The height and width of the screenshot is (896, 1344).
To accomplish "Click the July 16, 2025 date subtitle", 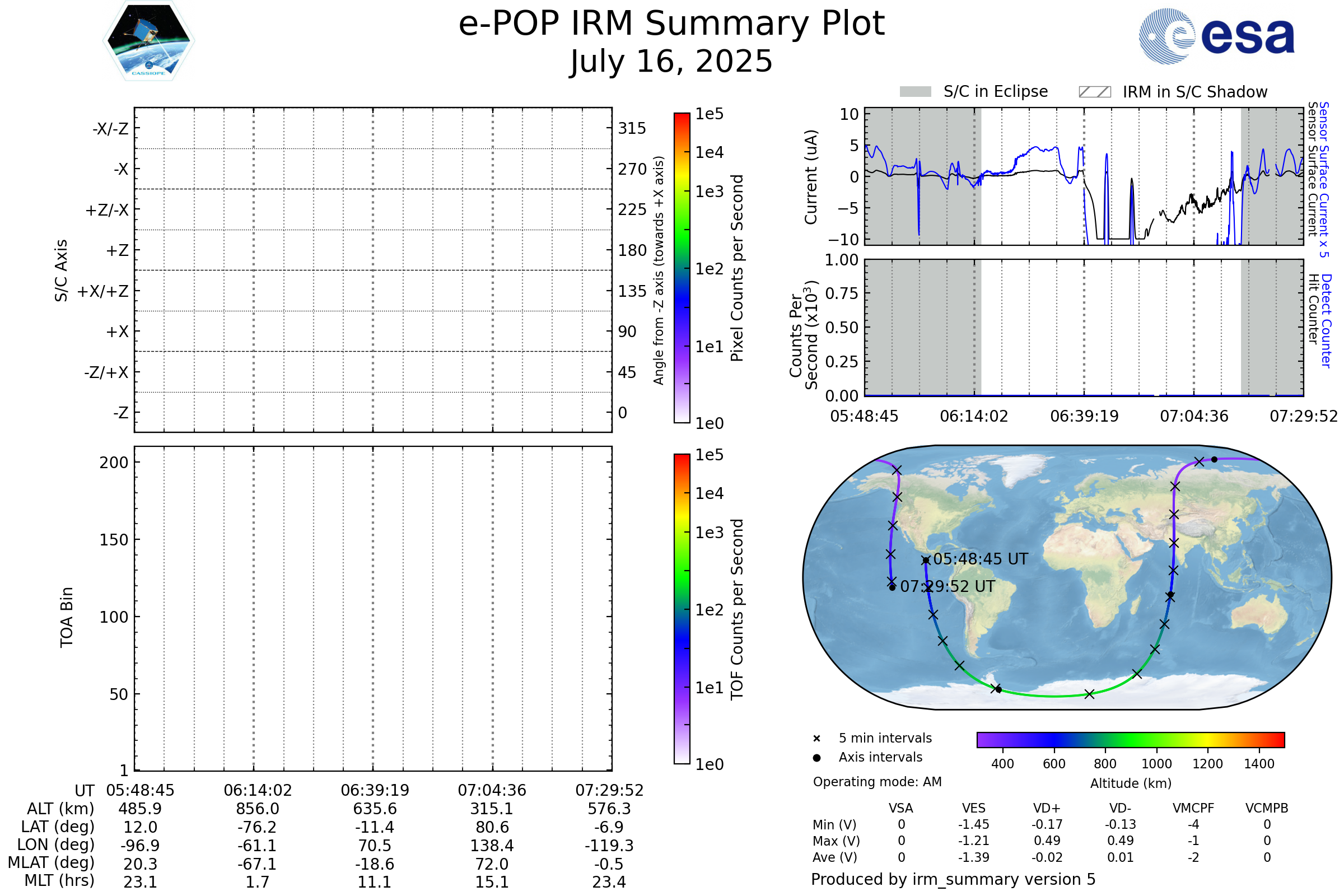I will [671, 62].
